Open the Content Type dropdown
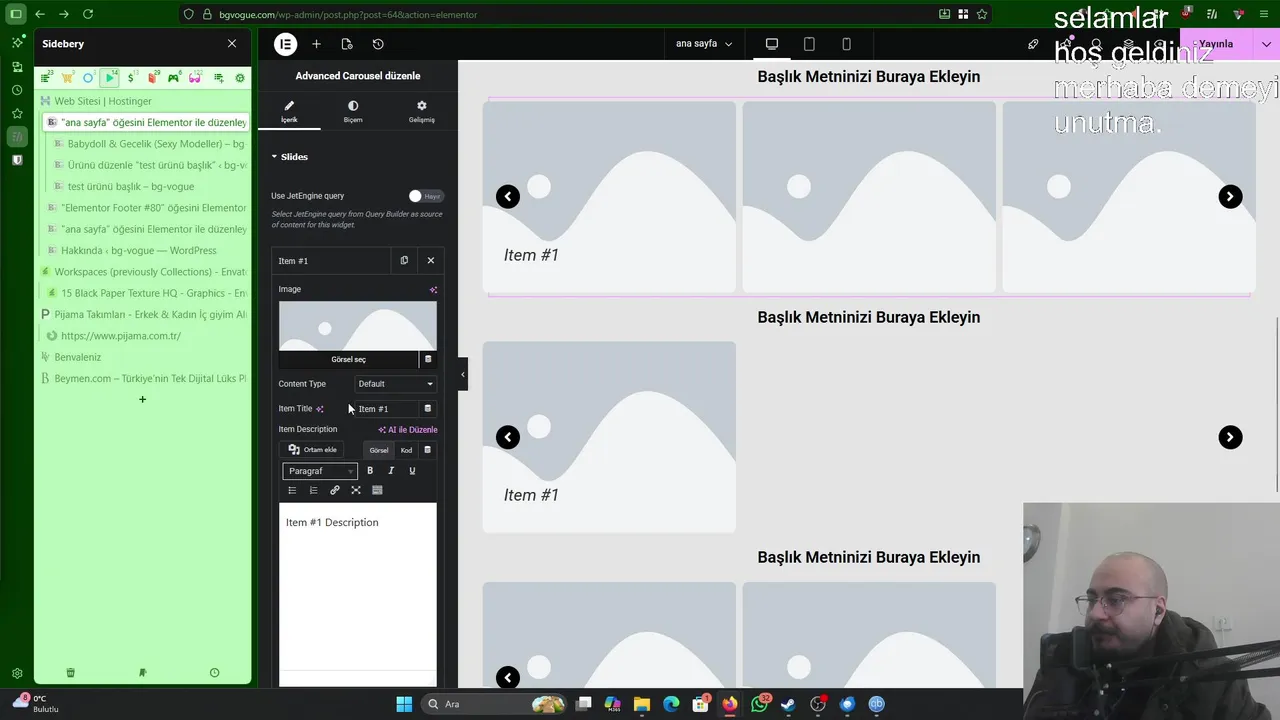The image size is (1280, 720). tap(396, 384)
